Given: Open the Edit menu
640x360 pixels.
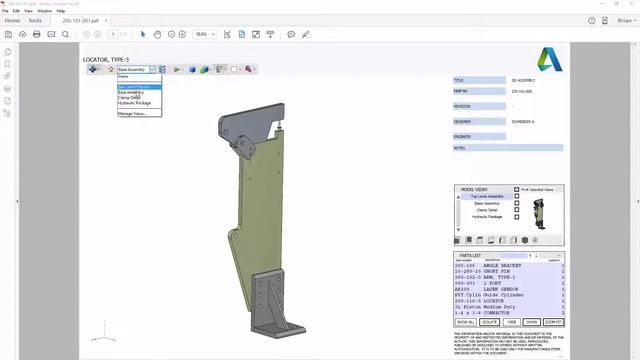Looking at the screenshot, I should pos(16,11).
